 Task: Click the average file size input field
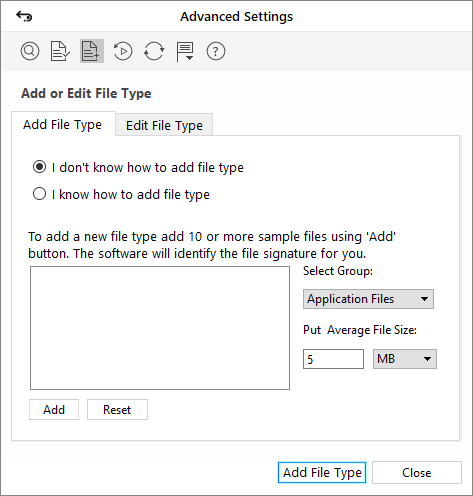[x=333, y=359]
